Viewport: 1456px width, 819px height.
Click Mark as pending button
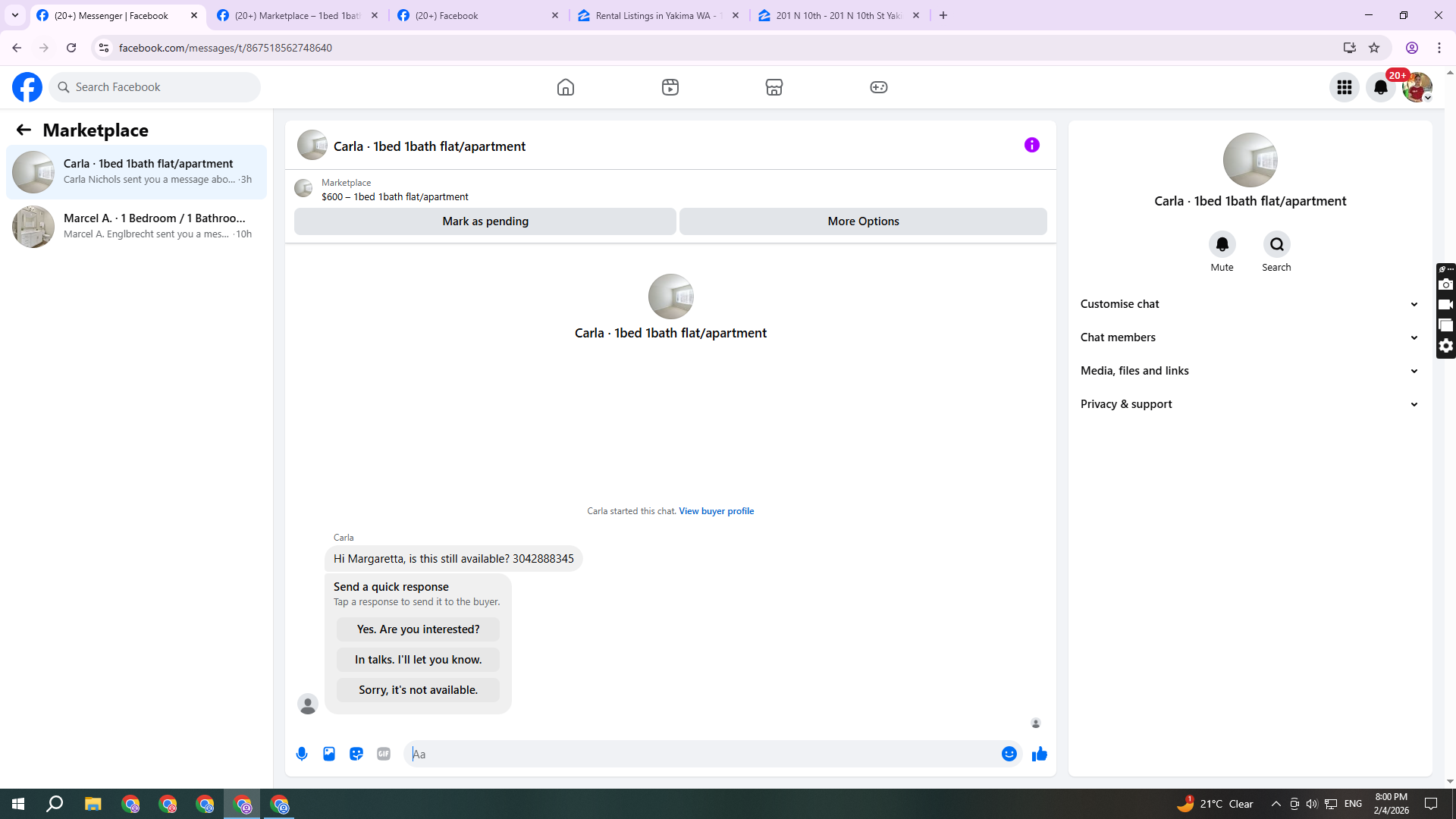(485, 221)
